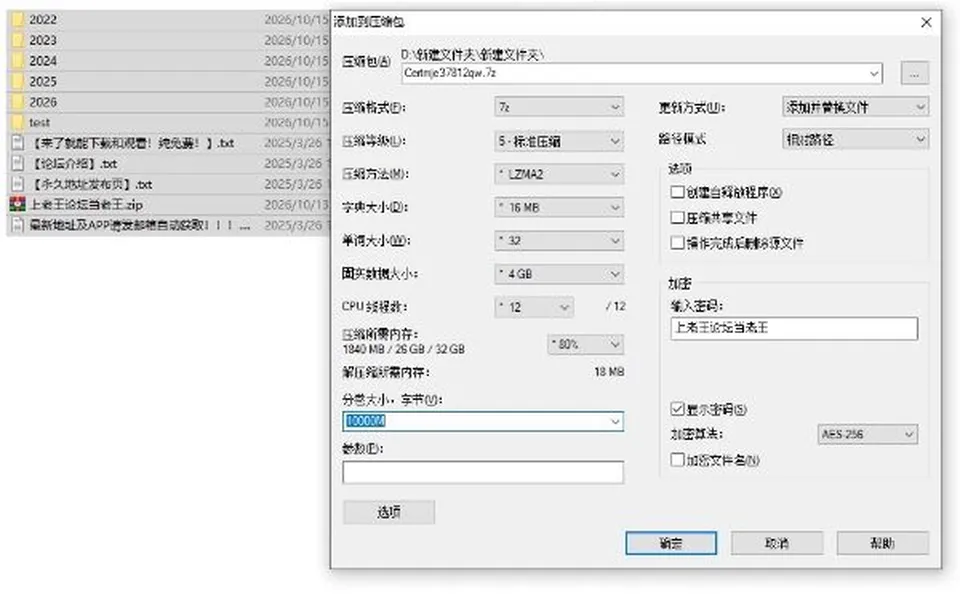The width and height of the screenshot is (960, 595).
Task: Open the 固实数据大小 4 GB dropdown
Action: point(559,274)
